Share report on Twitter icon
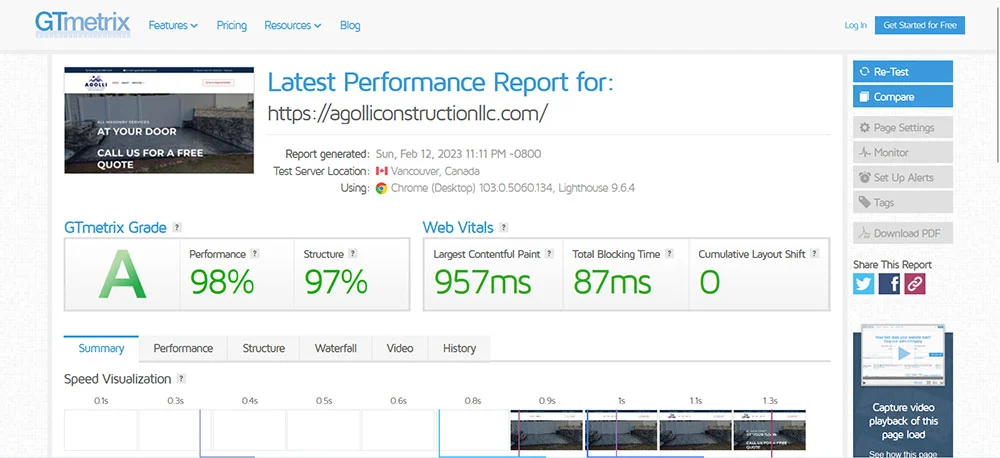The width and height of the screenshot is (1000, 458). (864, 284)
